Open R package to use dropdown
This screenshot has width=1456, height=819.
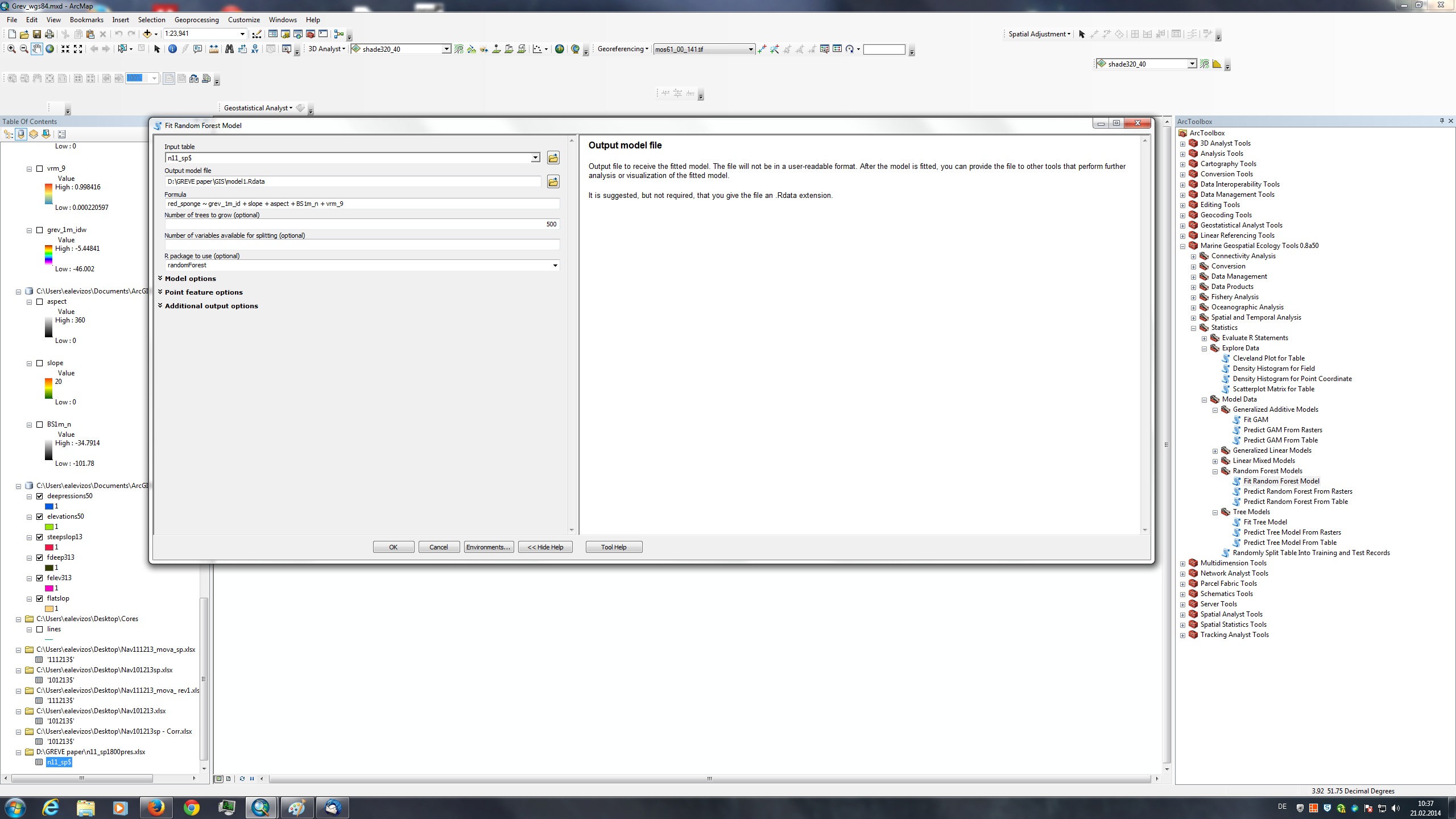coord(555,266)
